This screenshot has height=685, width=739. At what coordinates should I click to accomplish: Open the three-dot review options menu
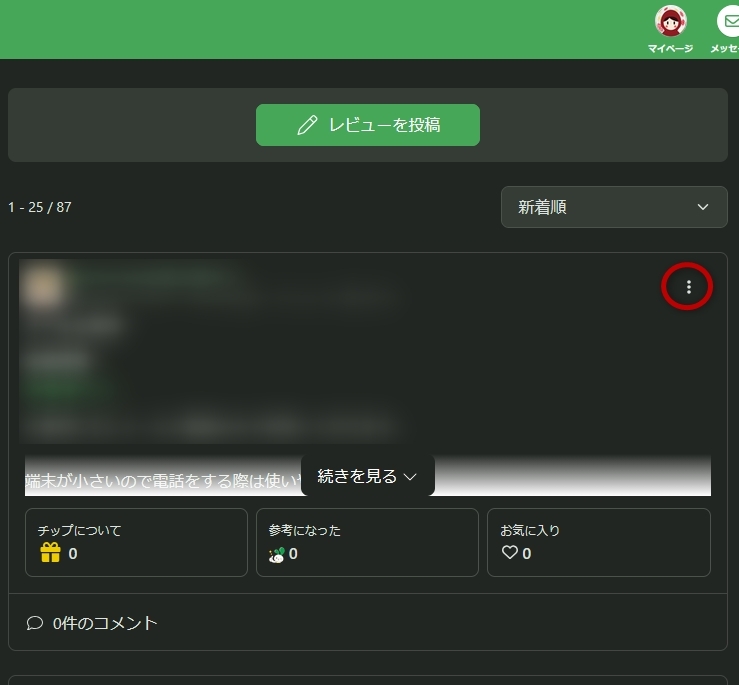(689, 287)
